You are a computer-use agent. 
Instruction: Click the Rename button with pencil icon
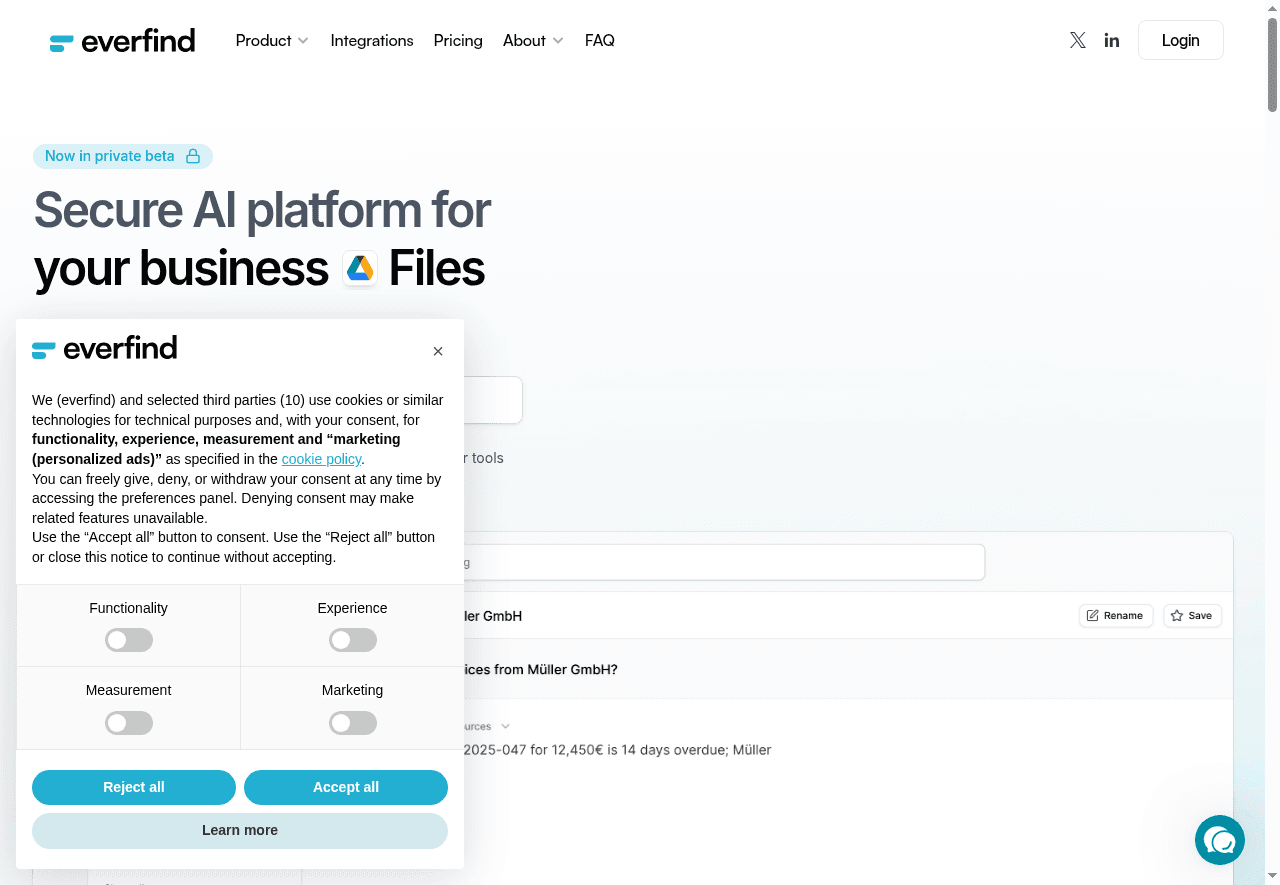(1115, 615)
